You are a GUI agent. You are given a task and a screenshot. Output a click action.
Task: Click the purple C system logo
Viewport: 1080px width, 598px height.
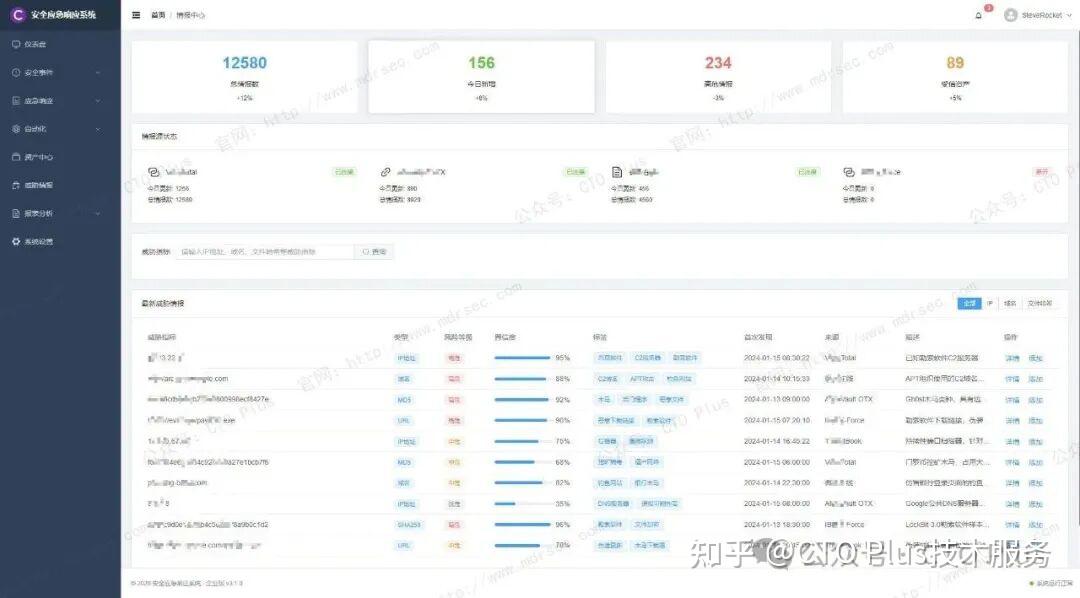(18, 14)
